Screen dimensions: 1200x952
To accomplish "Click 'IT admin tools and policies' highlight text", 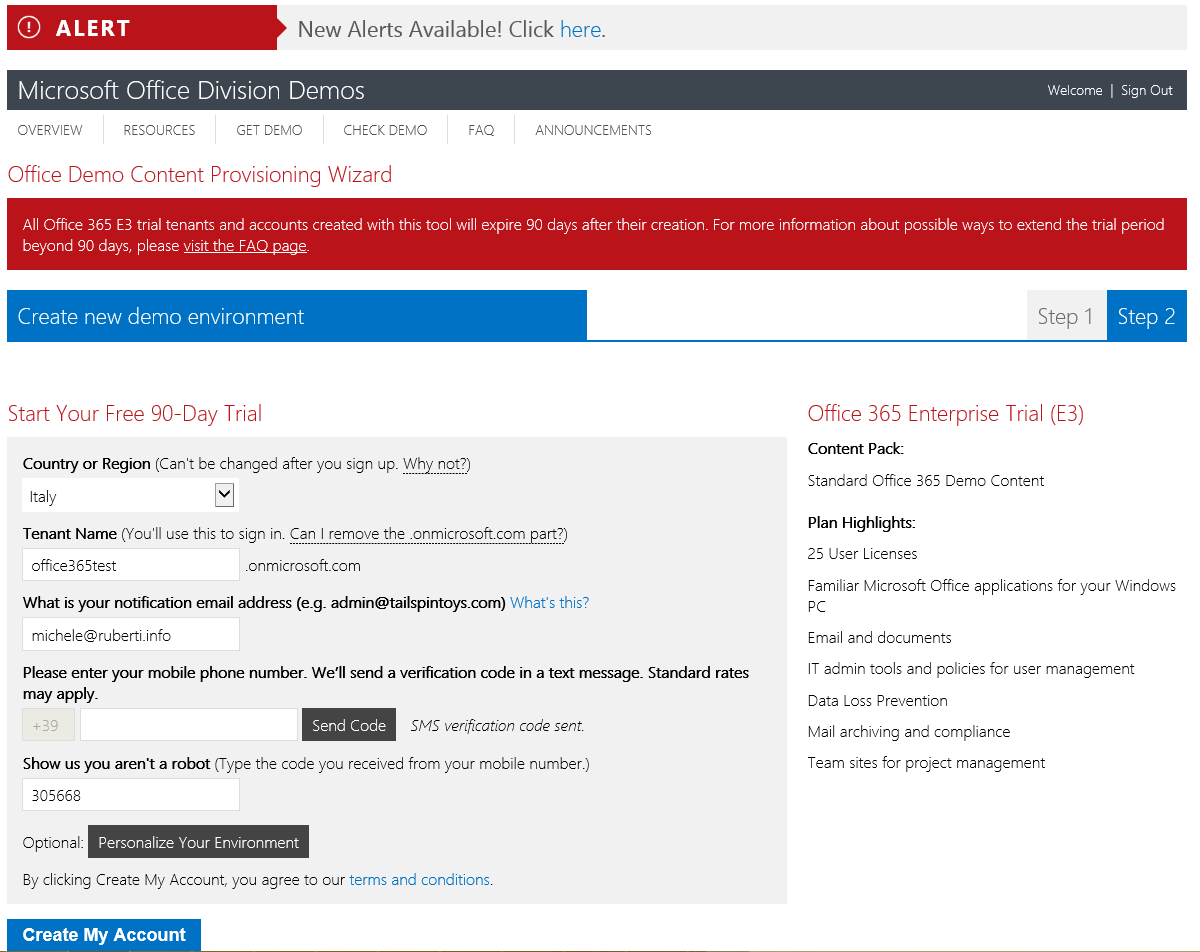I will [971, 669].
